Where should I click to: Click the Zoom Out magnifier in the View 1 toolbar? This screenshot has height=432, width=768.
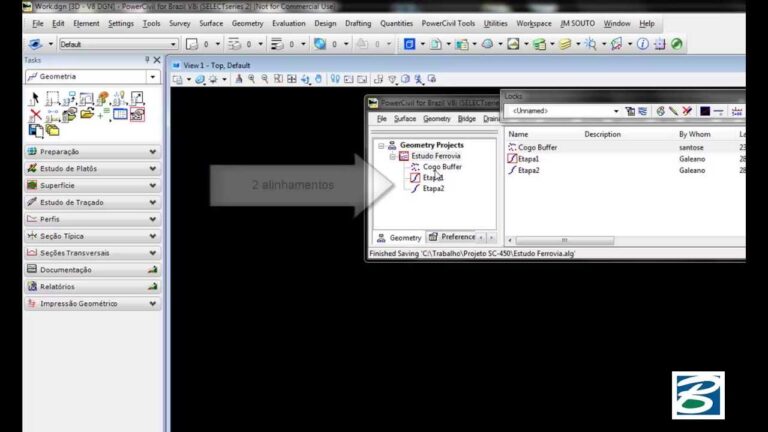click(264, 79)
